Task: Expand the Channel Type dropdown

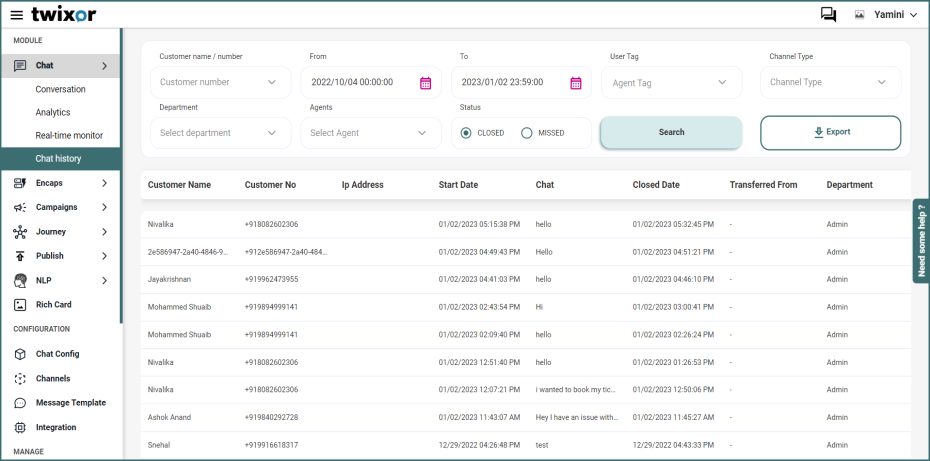Action: pyautogui.click(x=830, y=82)
